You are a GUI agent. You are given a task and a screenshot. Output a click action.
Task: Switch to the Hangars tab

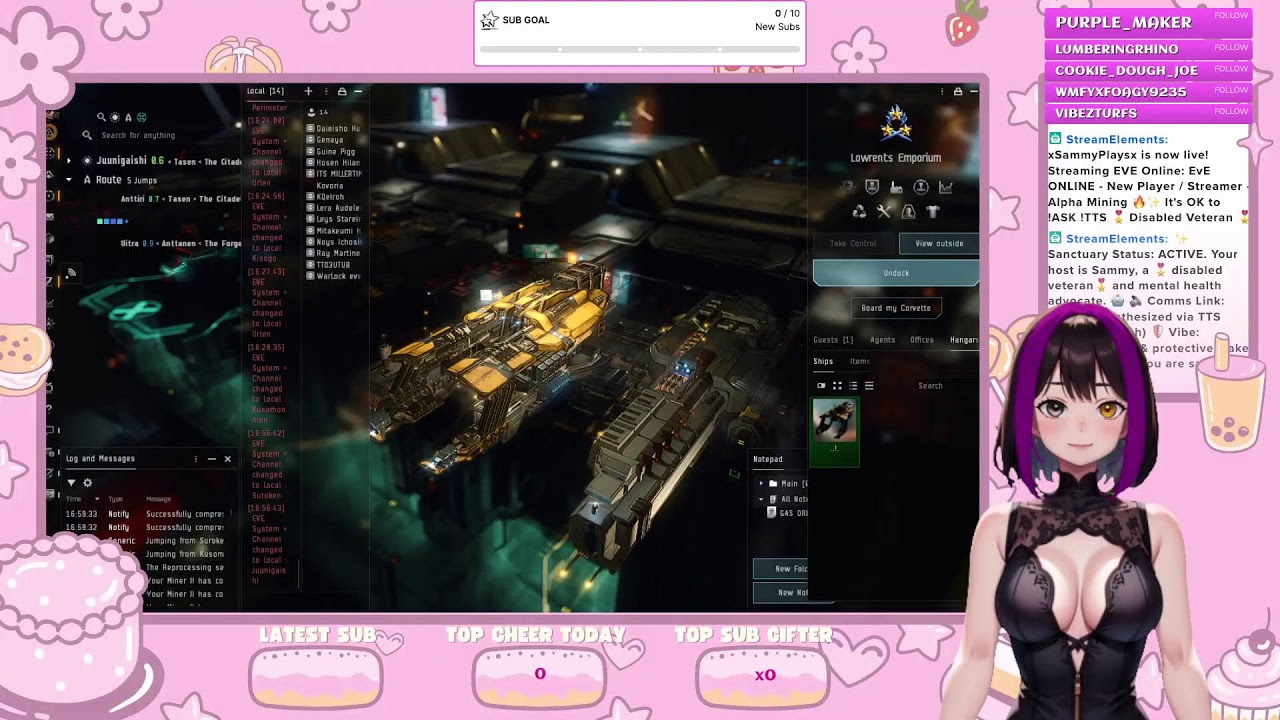(964, 340)
